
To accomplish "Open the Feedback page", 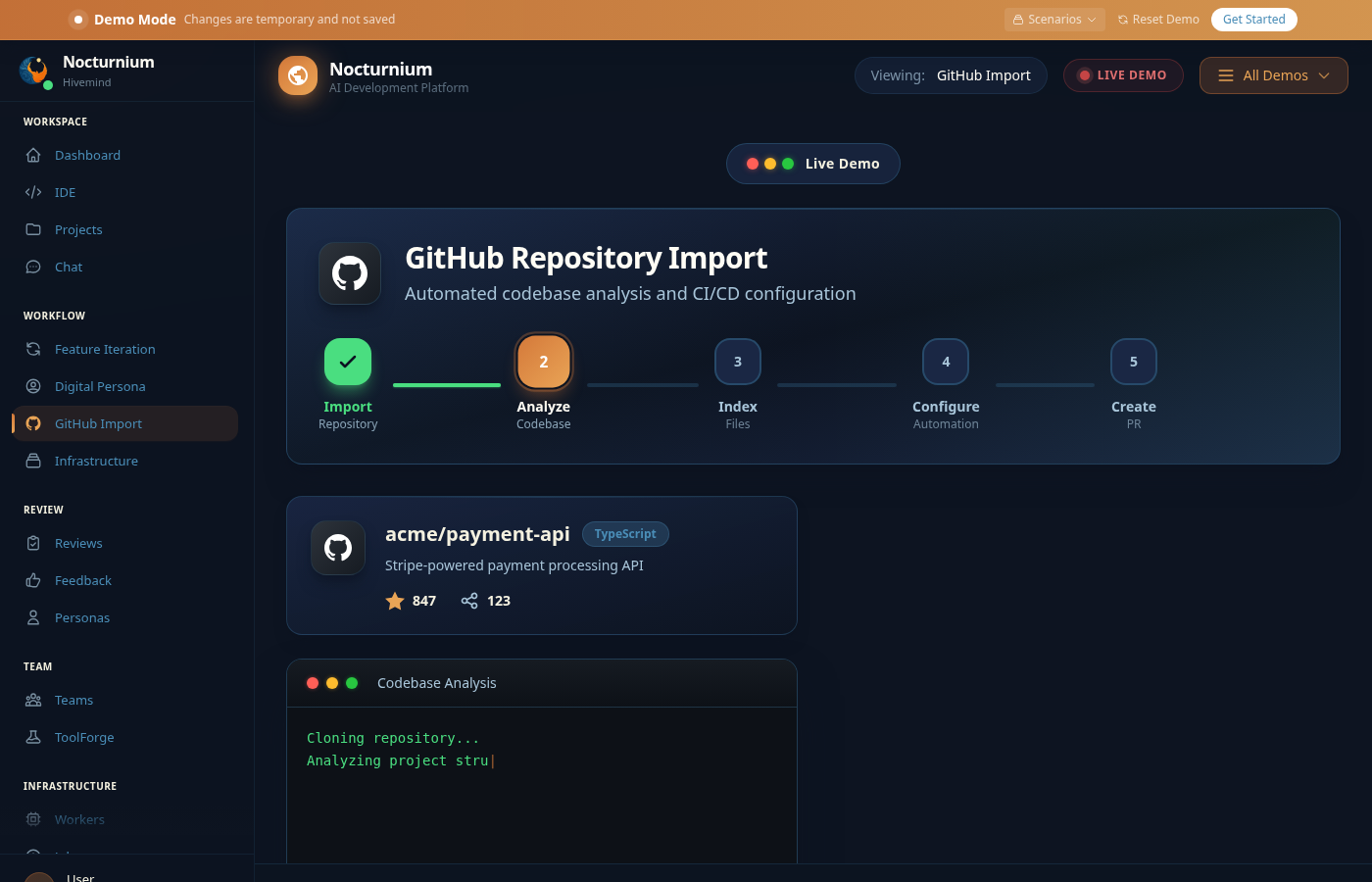I will tap(125, 580).
